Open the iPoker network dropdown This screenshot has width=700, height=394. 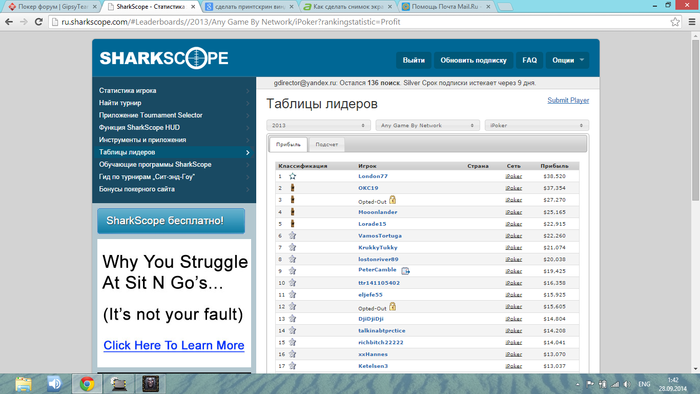tap(537, 125)
